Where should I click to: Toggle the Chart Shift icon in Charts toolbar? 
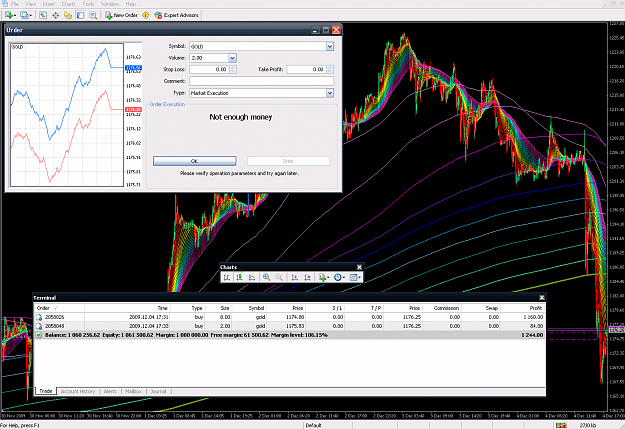coord(307,277)
